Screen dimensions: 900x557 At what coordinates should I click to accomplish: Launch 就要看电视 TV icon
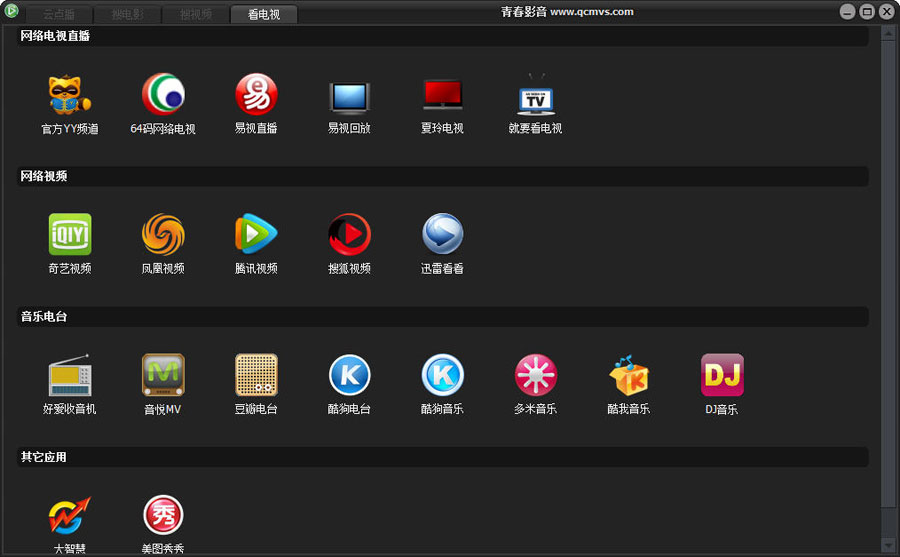click(535, 96)
